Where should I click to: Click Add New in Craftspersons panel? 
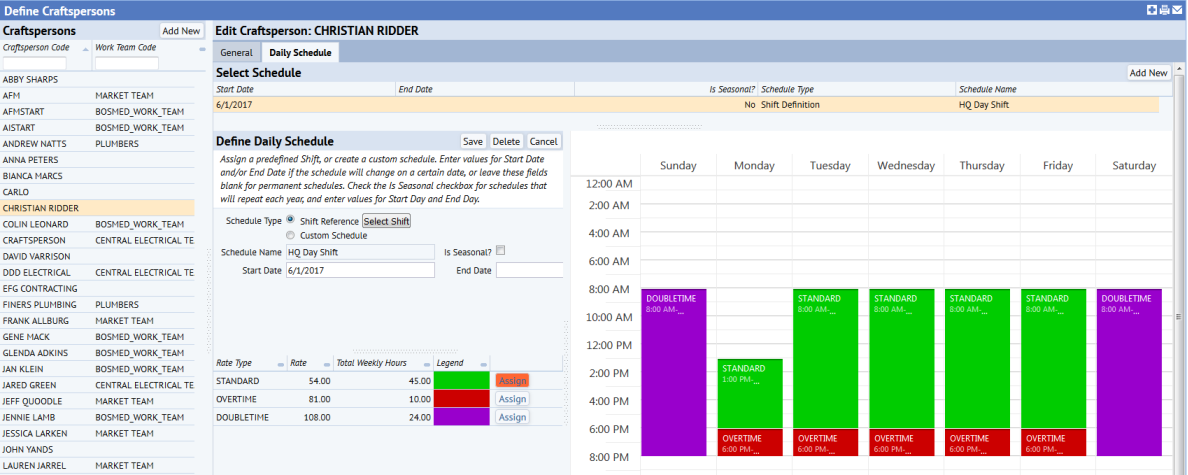click(182, 31)
